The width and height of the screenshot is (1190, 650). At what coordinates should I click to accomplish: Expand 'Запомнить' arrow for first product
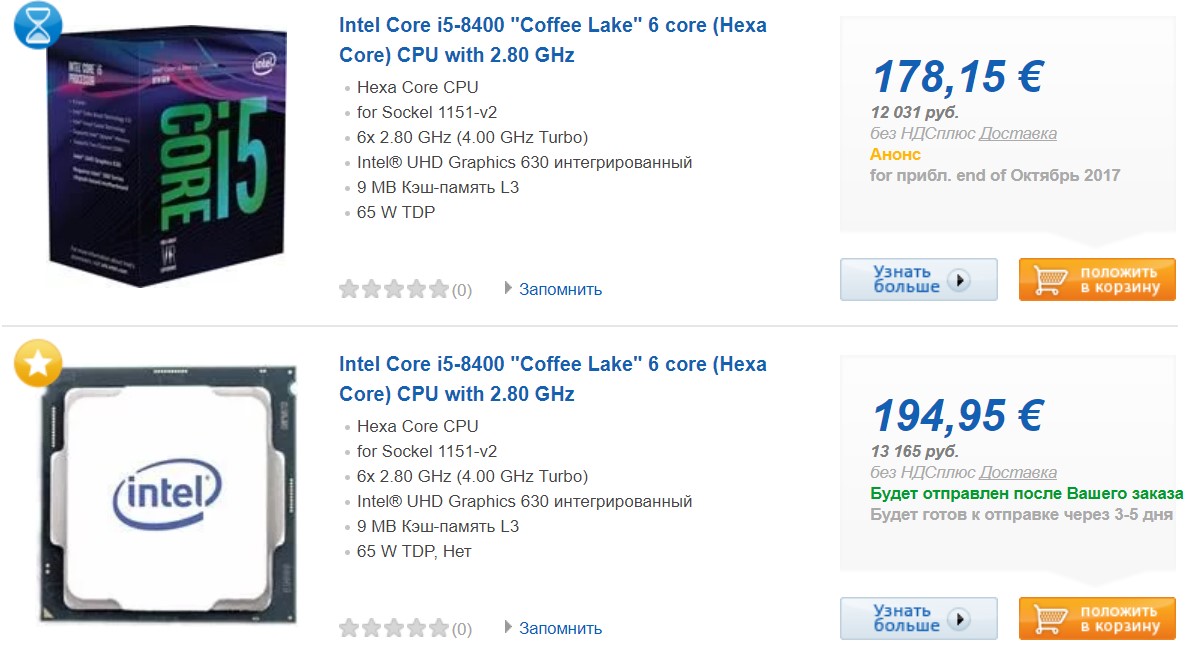[x=509, y=289]
